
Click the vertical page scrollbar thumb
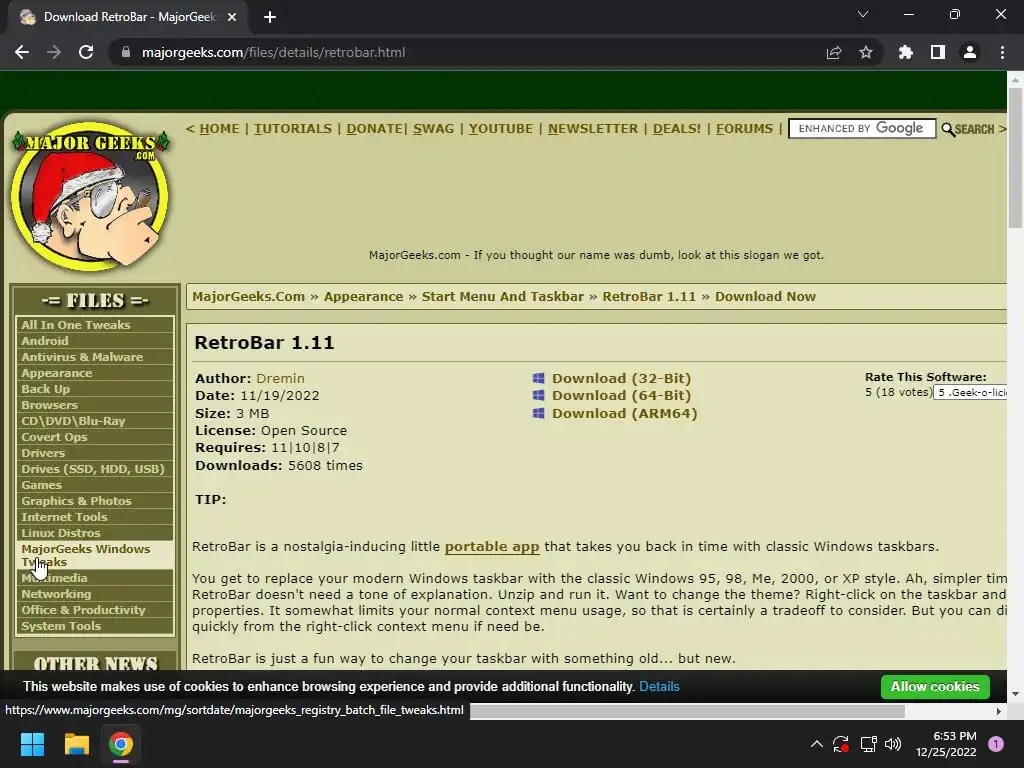[1015, 157]
